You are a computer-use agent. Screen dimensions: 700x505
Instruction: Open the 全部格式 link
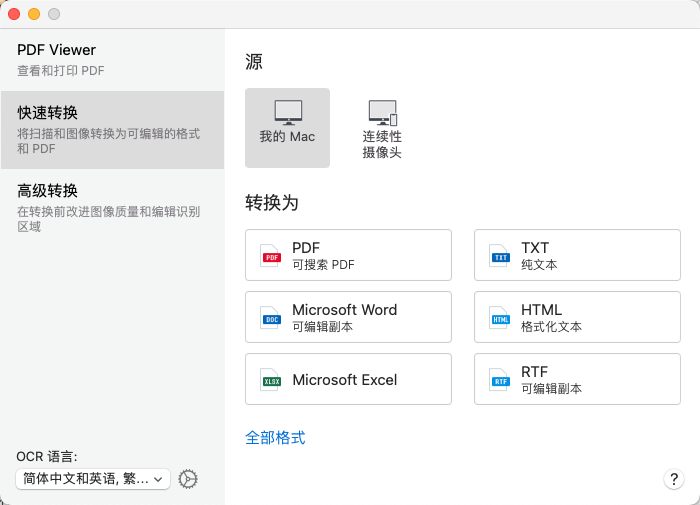point(275,437)
